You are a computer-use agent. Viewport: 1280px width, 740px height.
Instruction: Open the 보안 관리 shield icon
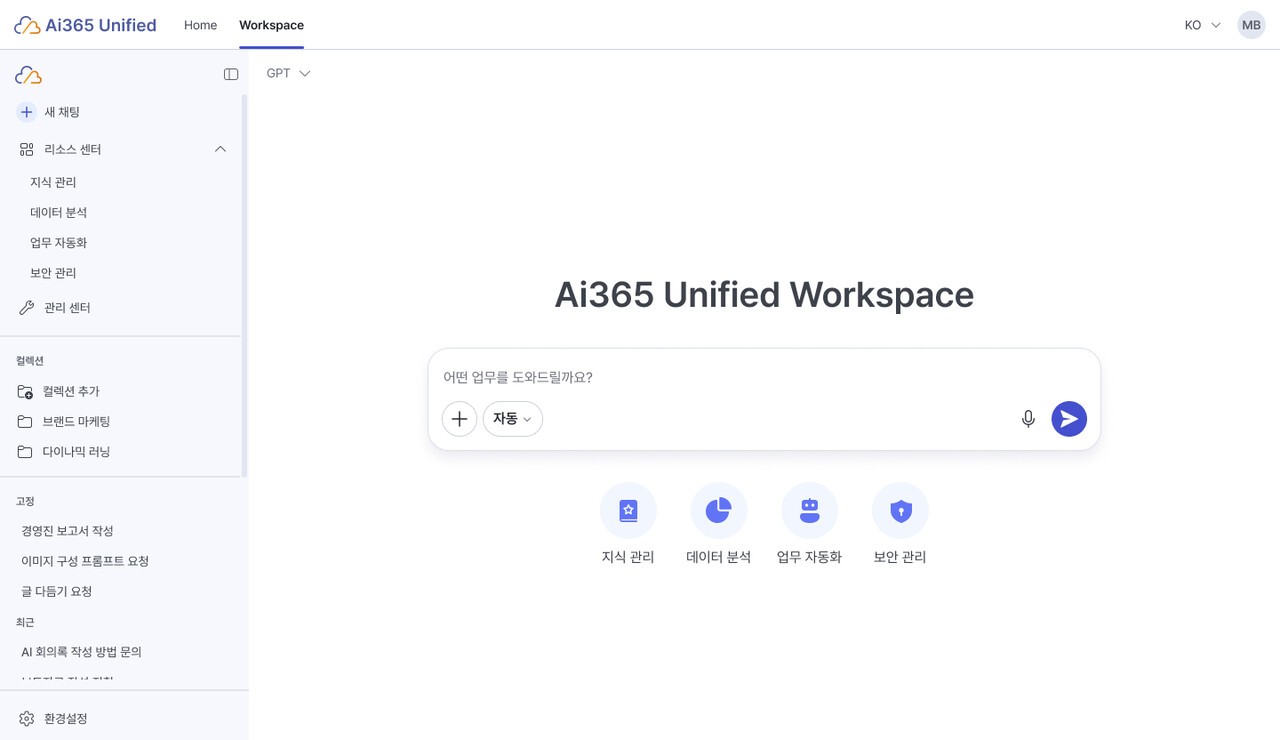click(900, 510)
